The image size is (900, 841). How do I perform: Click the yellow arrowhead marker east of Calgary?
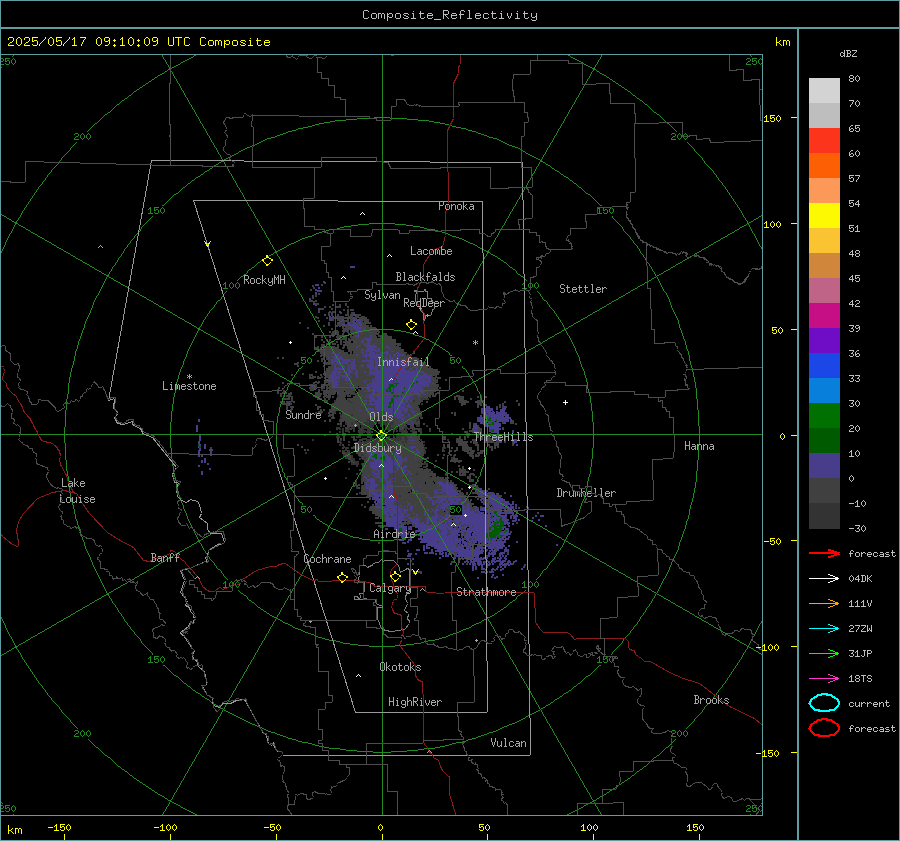[416, 572]
